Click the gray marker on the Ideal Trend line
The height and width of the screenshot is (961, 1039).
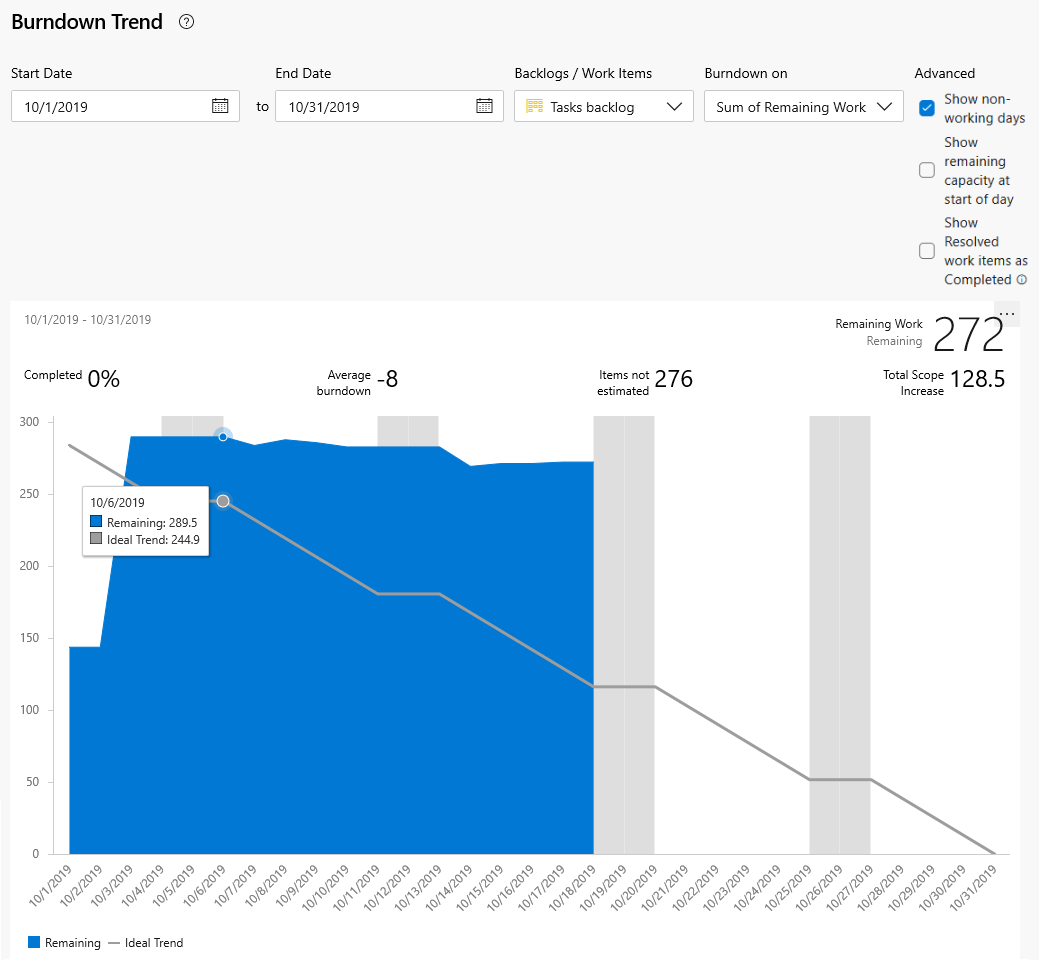[x=223, y=501]
